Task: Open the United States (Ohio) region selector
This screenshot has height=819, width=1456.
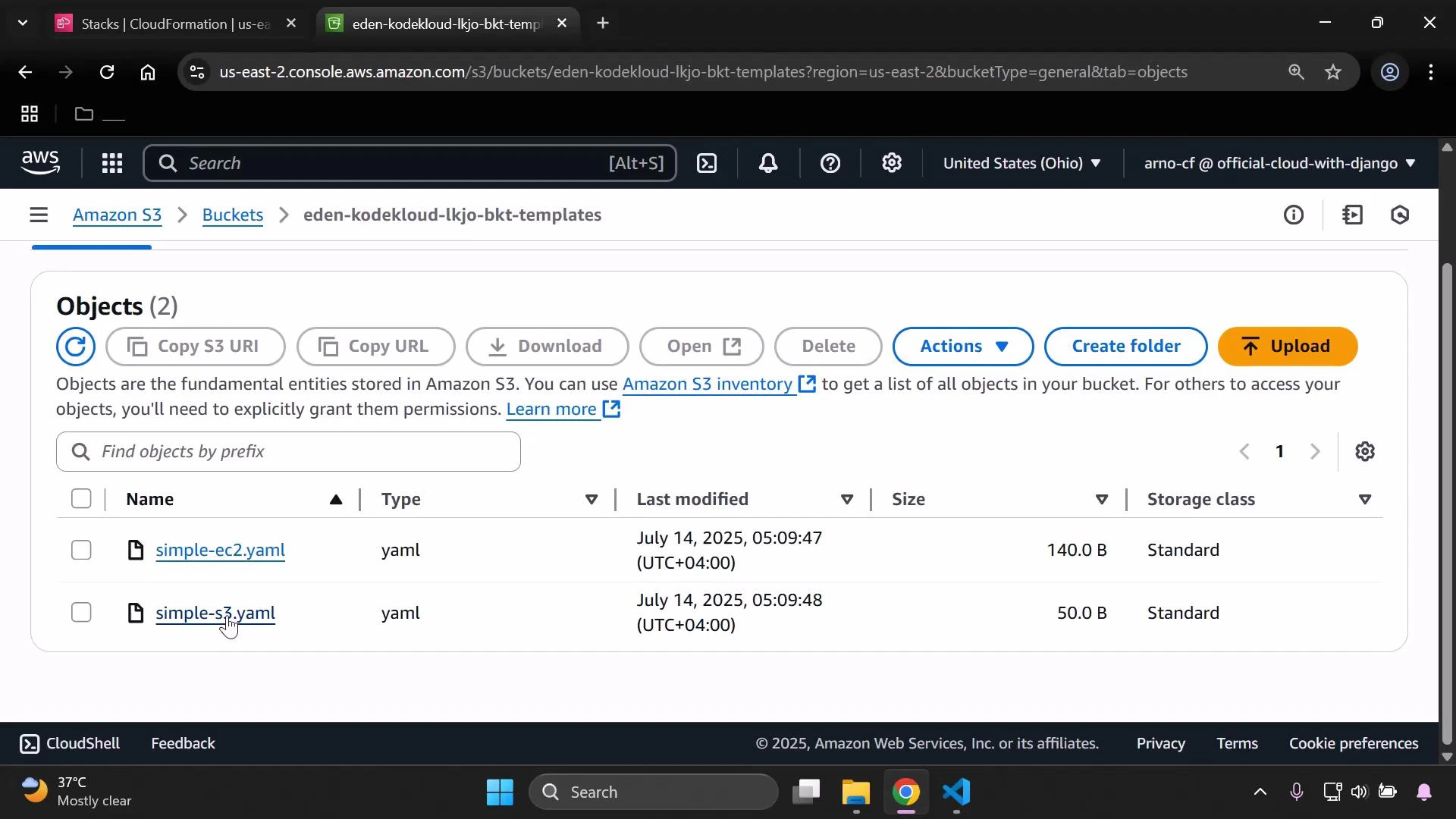Action: 1022,163
